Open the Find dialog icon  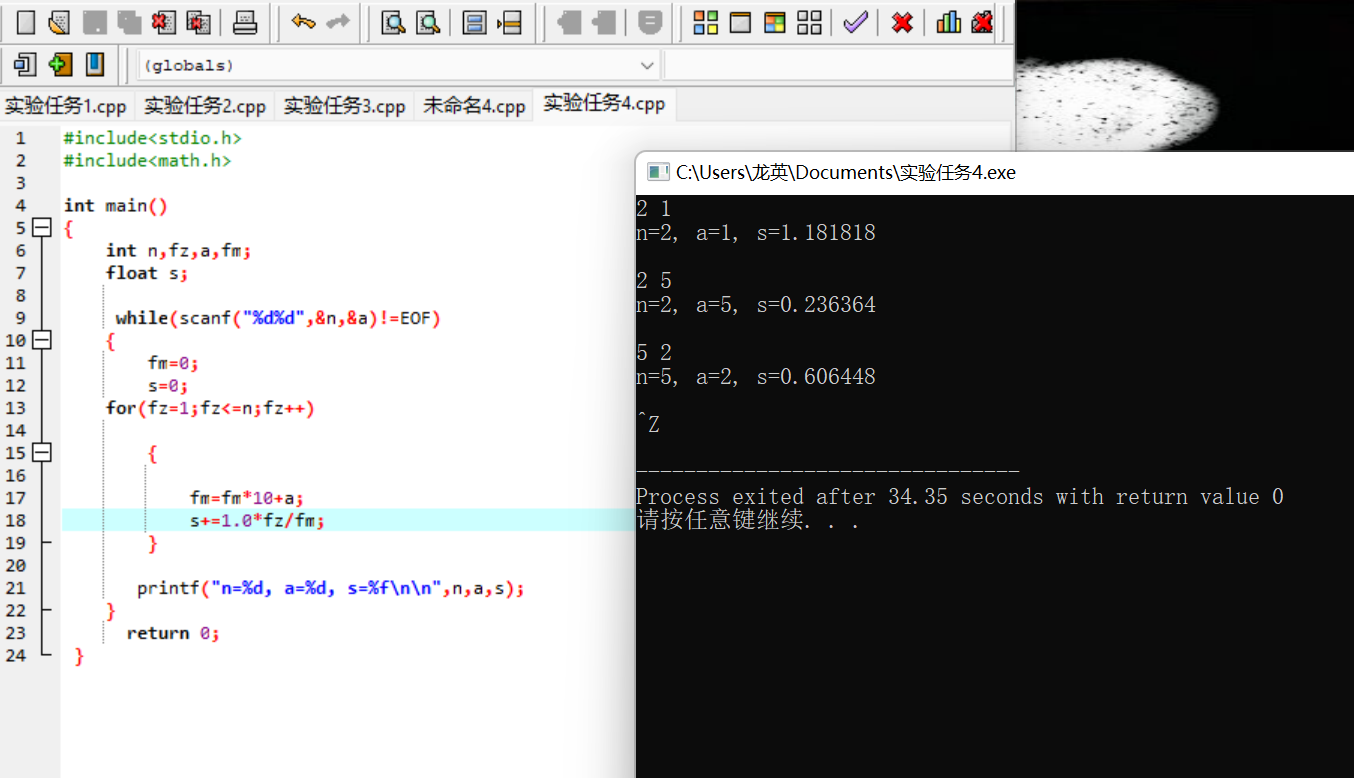(394, 22)
